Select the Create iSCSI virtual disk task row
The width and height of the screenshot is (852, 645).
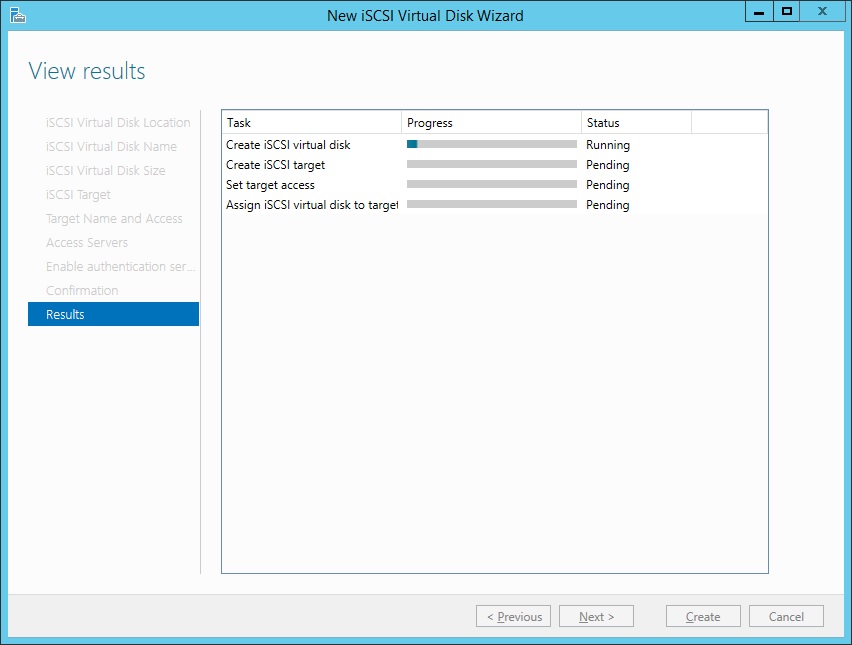point(288,145)
